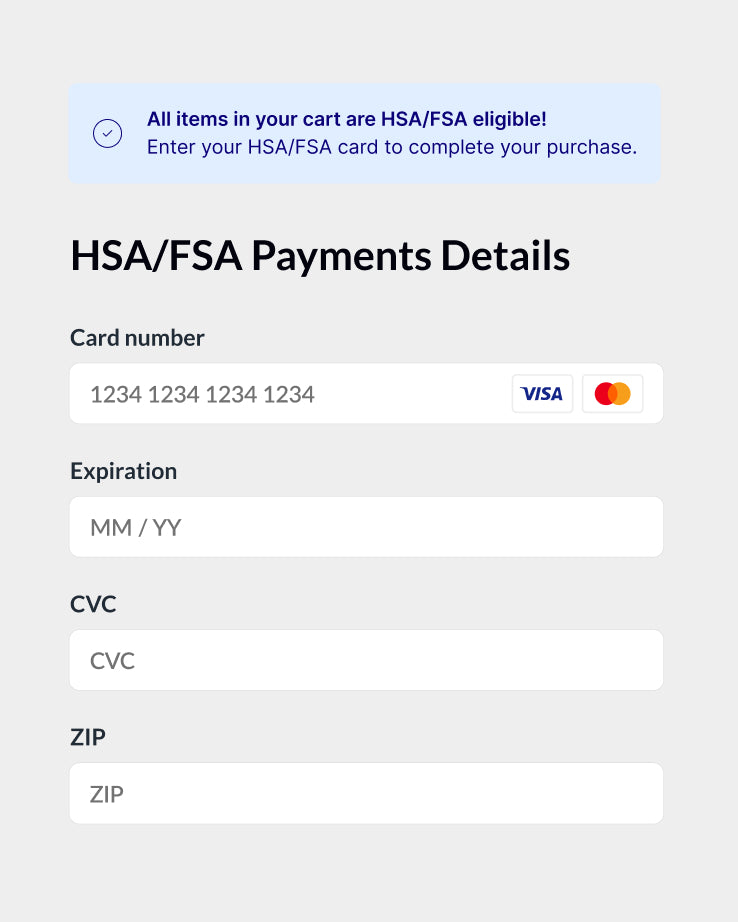Select the CVC input field
The image size is (738, 922).
point(366,660)
